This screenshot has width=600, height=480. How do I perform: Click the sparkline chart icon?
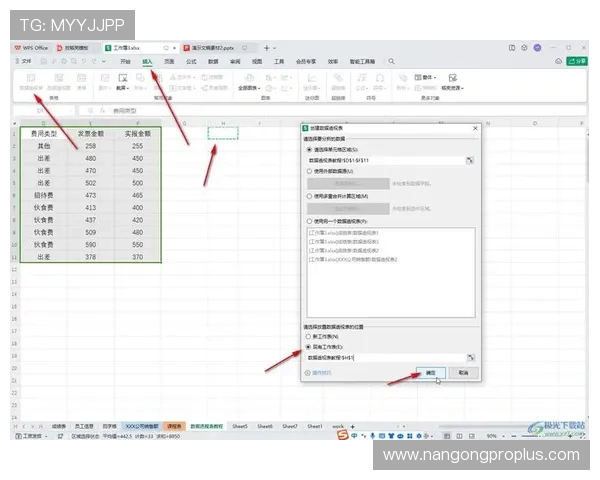(x=312, y=78)
